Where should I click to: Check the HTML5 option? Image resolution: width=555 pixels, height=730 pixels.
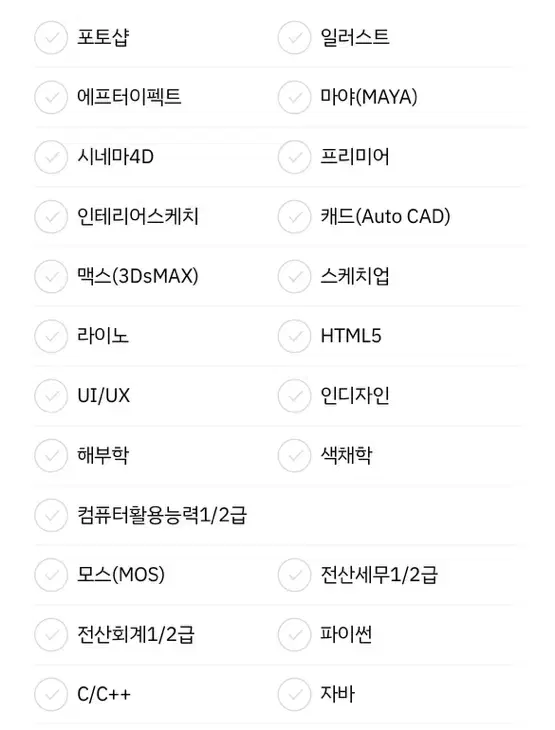294,336
